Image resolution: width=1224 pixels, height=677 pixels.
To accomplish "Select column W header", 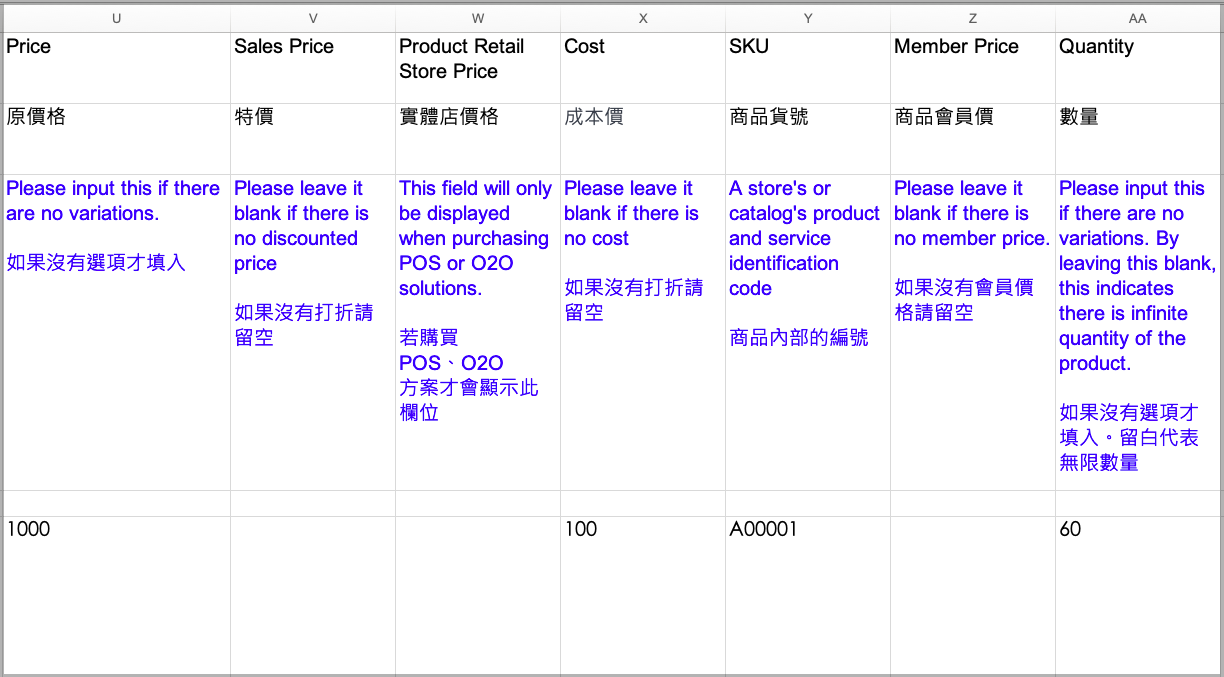I will (x=478, y=19).
